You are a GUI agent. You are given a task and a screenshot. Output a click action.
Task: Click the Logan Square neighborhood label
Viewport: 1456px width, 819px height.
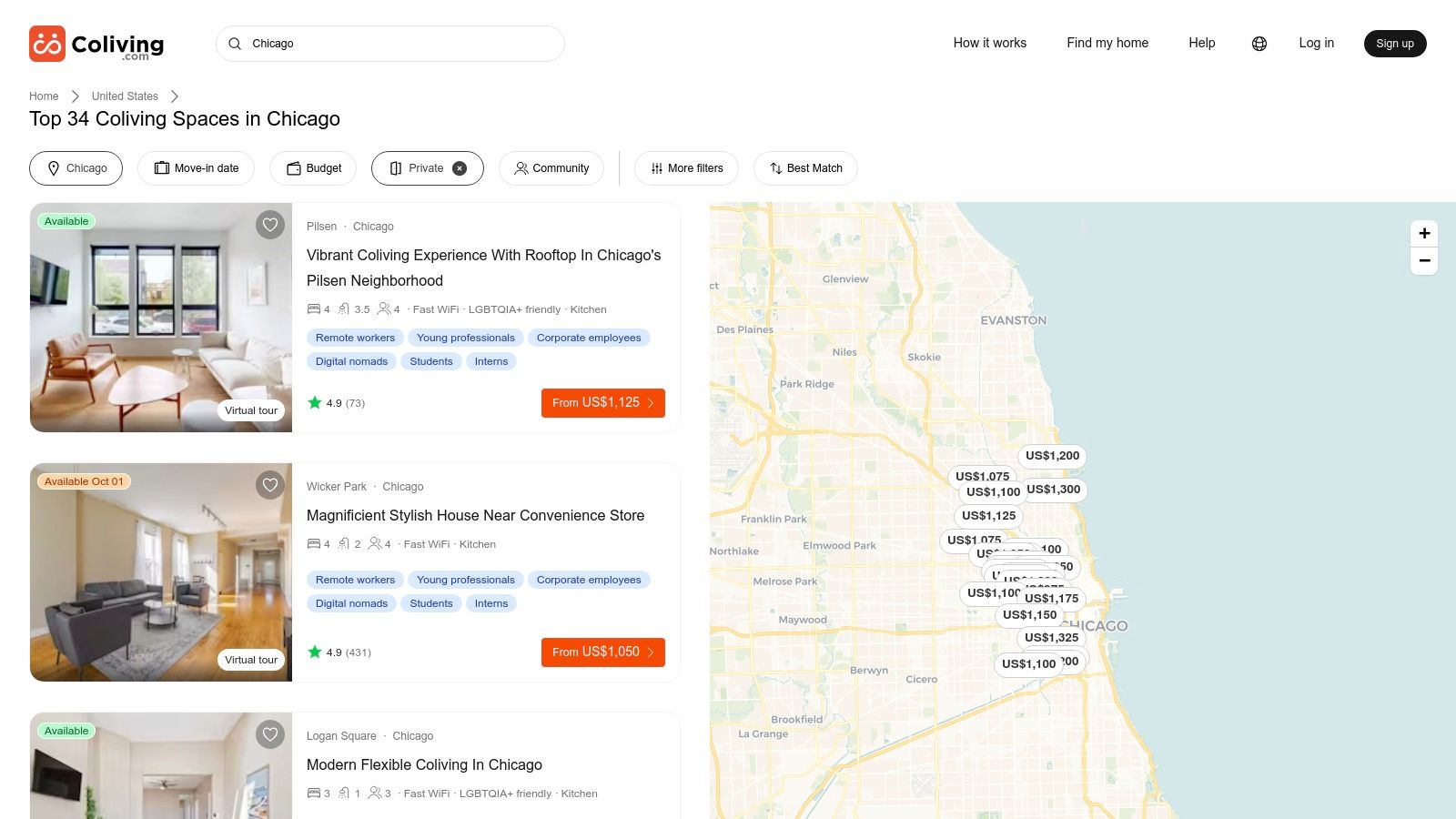point(341,736)
